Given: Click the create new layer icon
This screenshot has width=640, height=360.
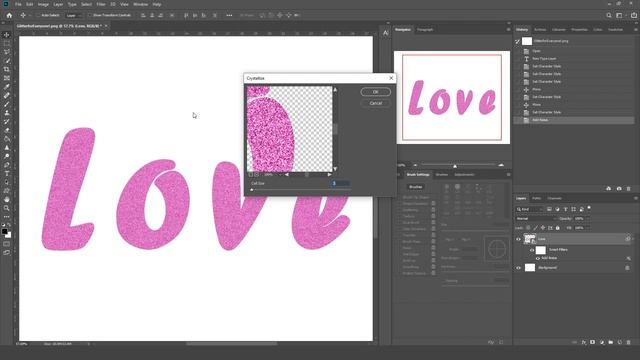Looking at the screenshot, I should pos(620,342).
